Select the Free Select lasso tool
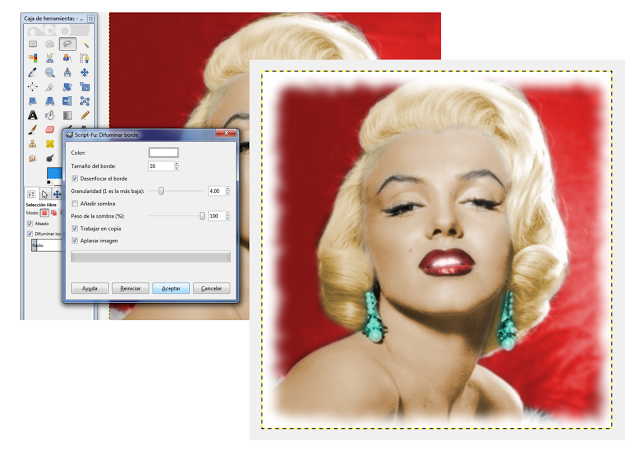 pyautogui.click(x=68, y=44)
